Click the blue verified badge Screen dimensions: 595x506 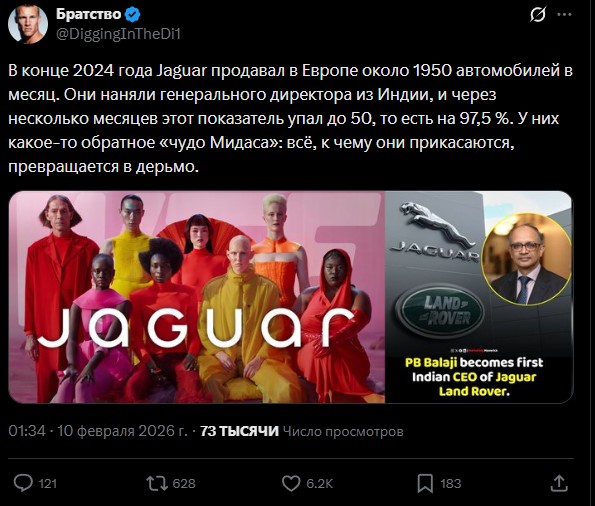(x=133, y=15)
